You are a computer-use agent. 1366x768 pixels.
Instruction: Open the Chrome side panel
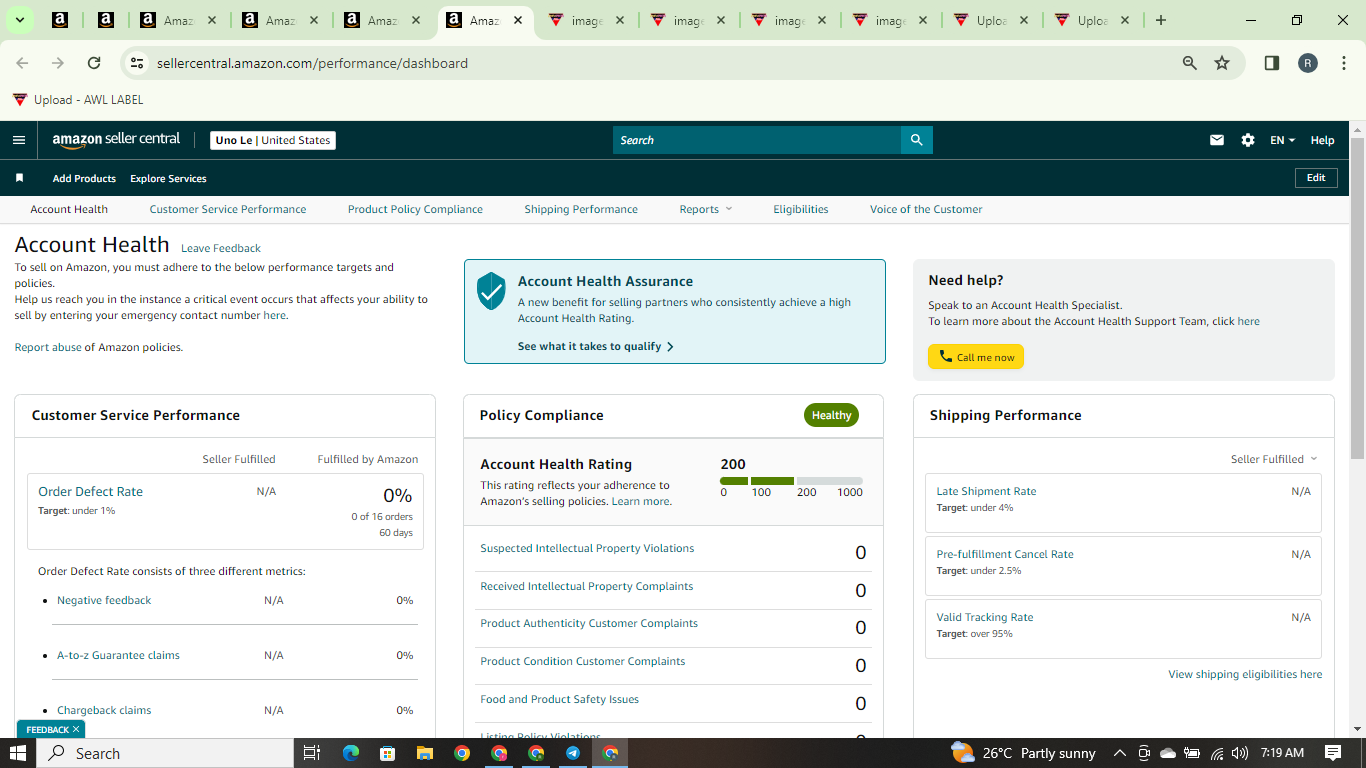(x=1272, y=63)
